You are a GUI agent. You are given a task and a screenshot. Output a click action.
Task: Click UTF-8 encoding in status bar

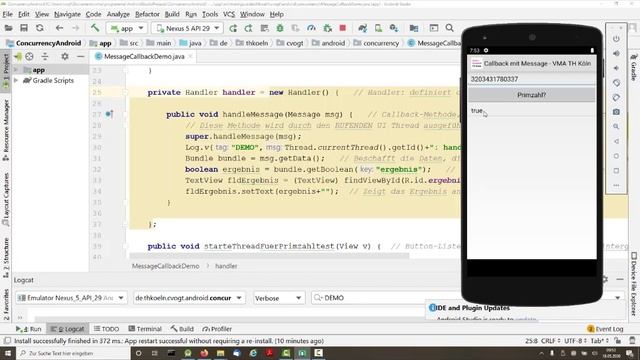pos(575,341)
